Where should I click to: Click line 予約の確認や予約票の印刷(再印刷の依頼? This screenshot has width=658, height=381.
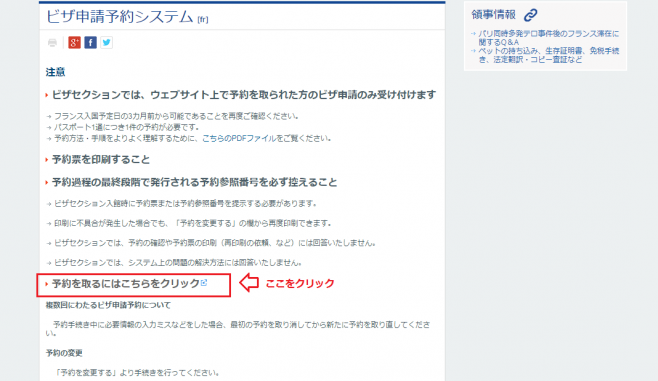click(215, 243)
